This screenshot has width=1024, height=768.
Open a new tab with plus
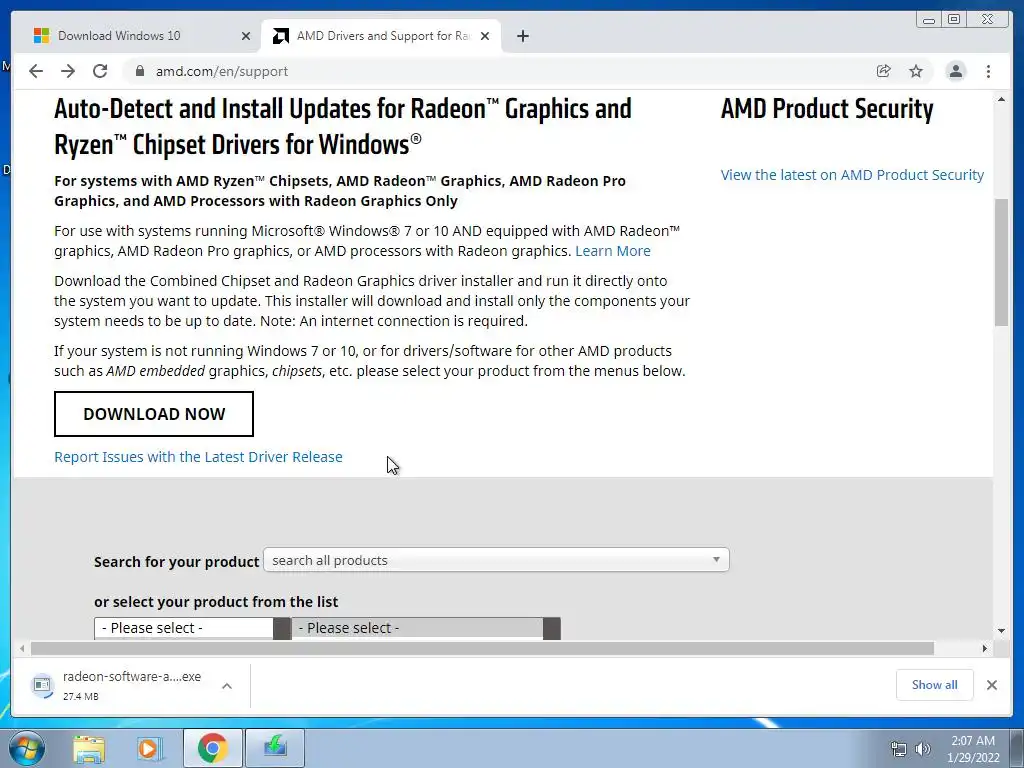(522, 36)
